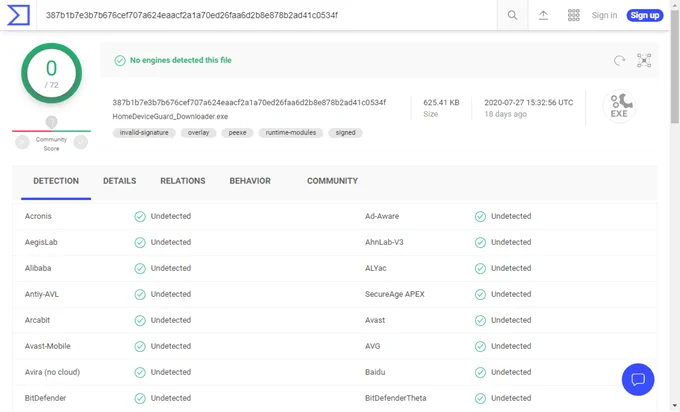Click the search magnifier icon

512,15
